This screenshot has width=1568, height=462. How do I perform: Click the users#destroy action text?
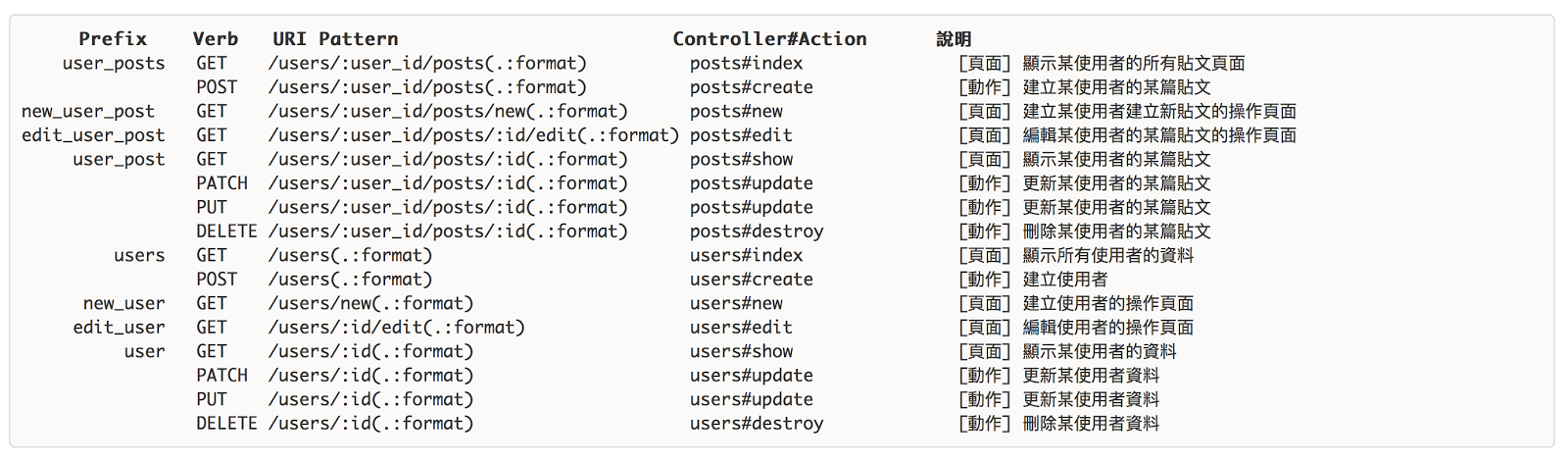coord(757,424)
